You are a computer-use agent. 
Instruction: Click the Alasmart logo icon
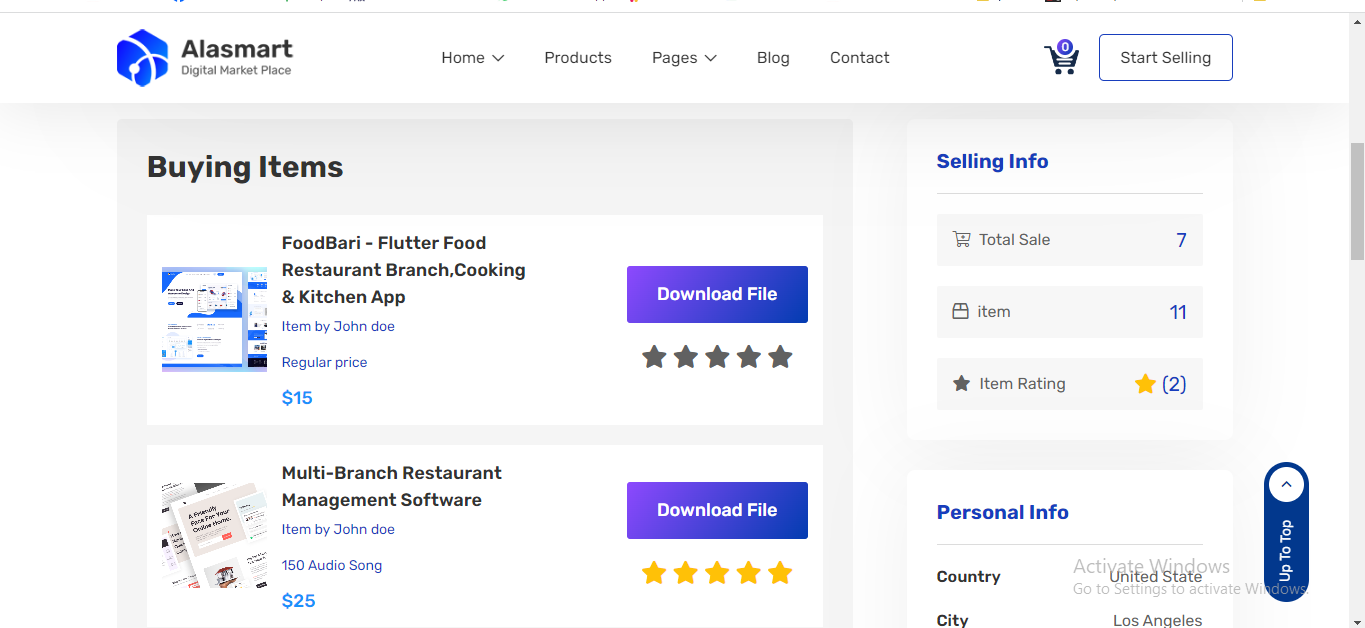[142, 58]
